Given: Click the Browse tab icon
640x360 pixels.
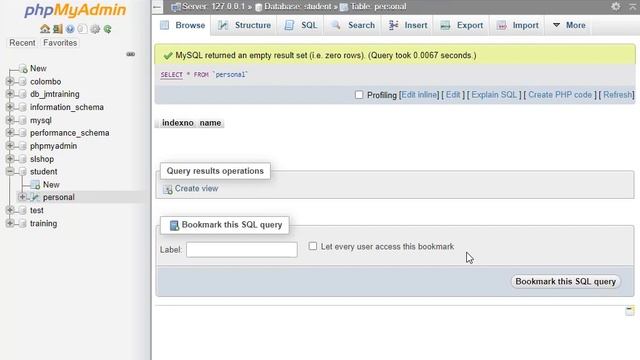Looking at the screenshot, I should pos(164,25).
